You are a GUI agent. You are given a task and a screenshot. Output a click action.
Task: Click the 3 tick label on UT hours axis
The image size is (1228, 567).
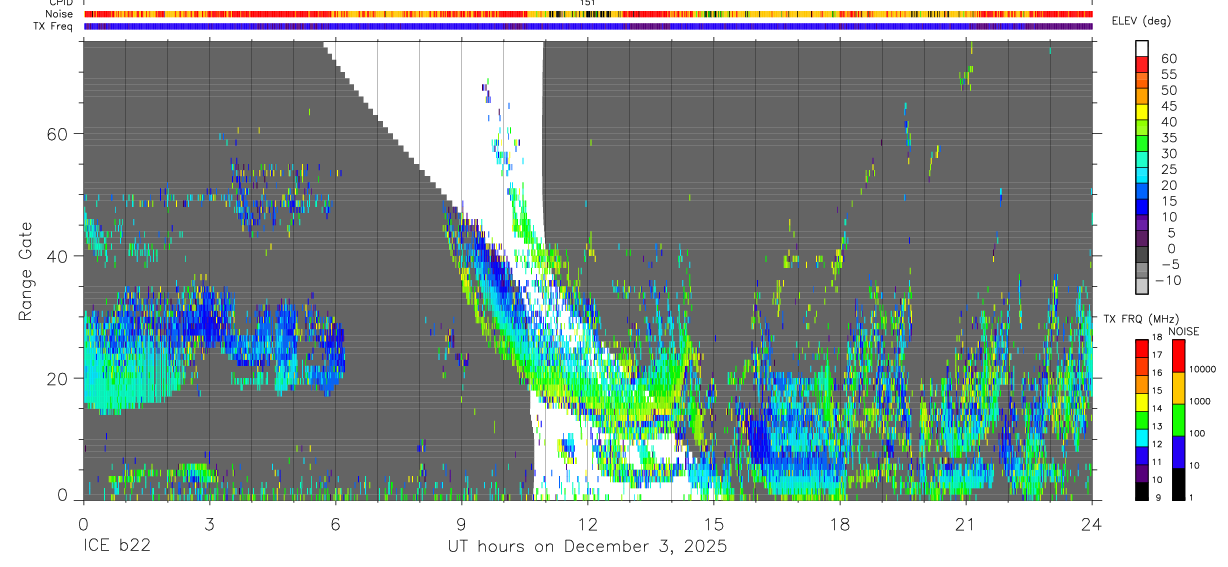pos(209,525)
